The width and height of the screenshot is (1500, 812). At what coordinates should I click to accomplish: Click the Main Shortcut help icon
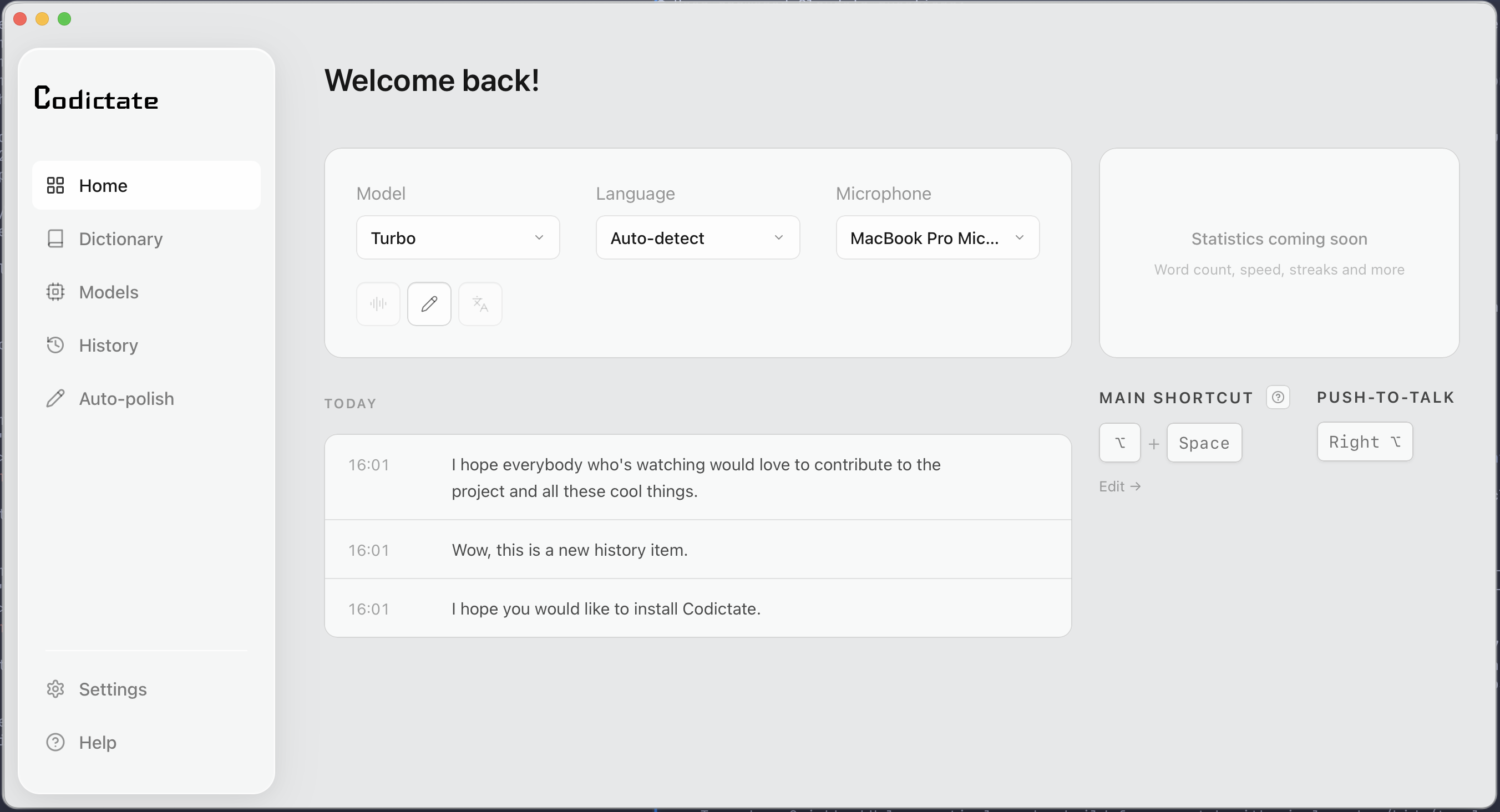click(1278, 398)
